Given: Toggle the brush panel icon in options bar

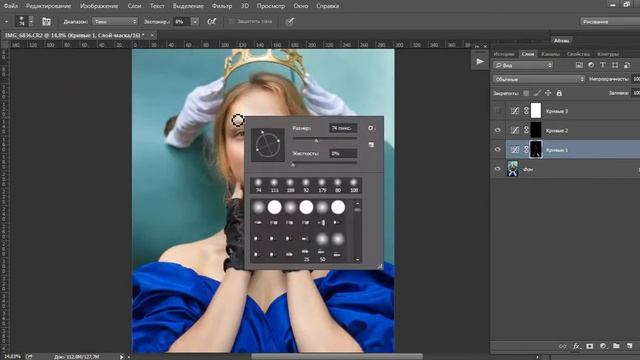Looking at the screenshot, I should pos(47,22).
